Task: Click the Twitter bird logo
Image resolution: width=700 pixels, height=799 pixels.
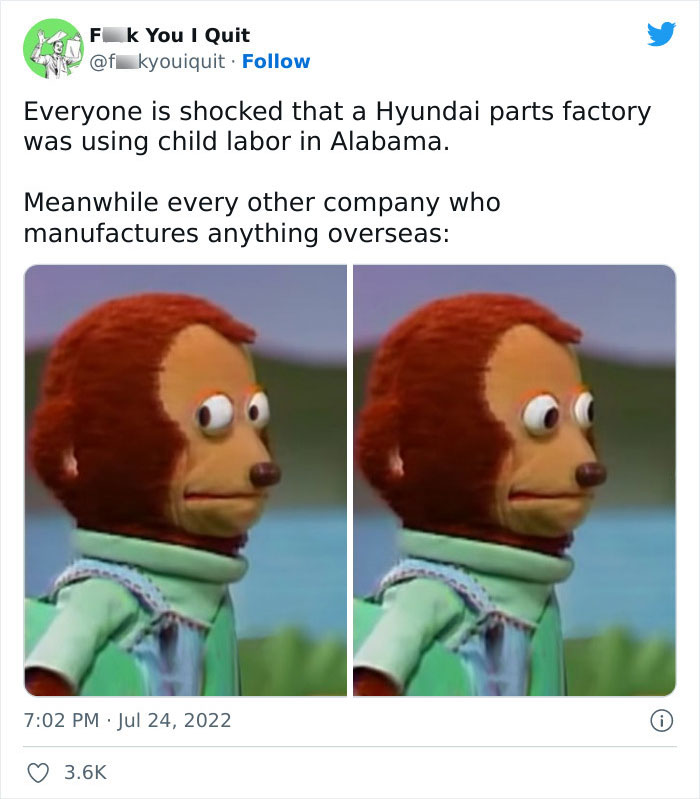Action: coord(661,34)
